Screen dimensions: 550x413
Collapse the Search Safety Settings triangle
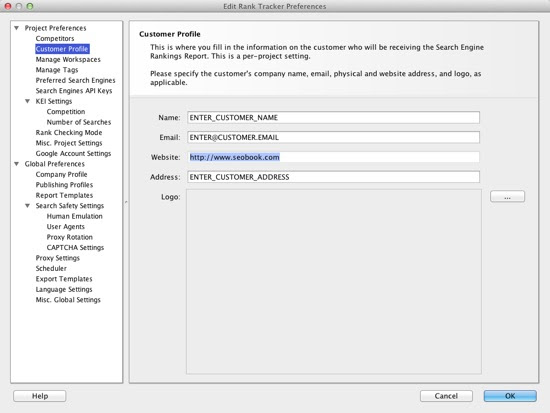click(27, 206)
